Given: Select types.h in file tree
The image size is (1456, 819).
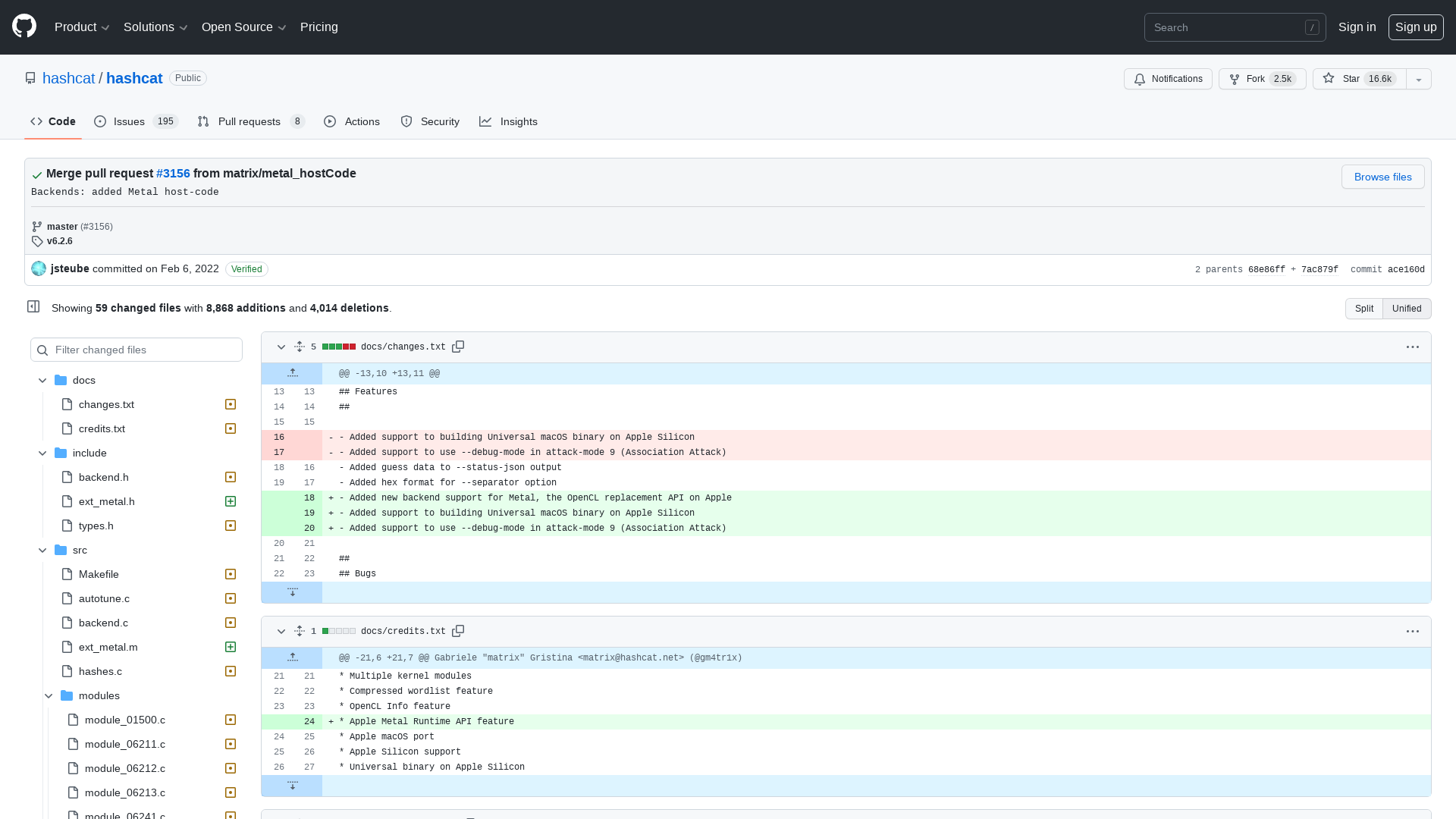Looking at the screenshot, I should tap(96, 526).
